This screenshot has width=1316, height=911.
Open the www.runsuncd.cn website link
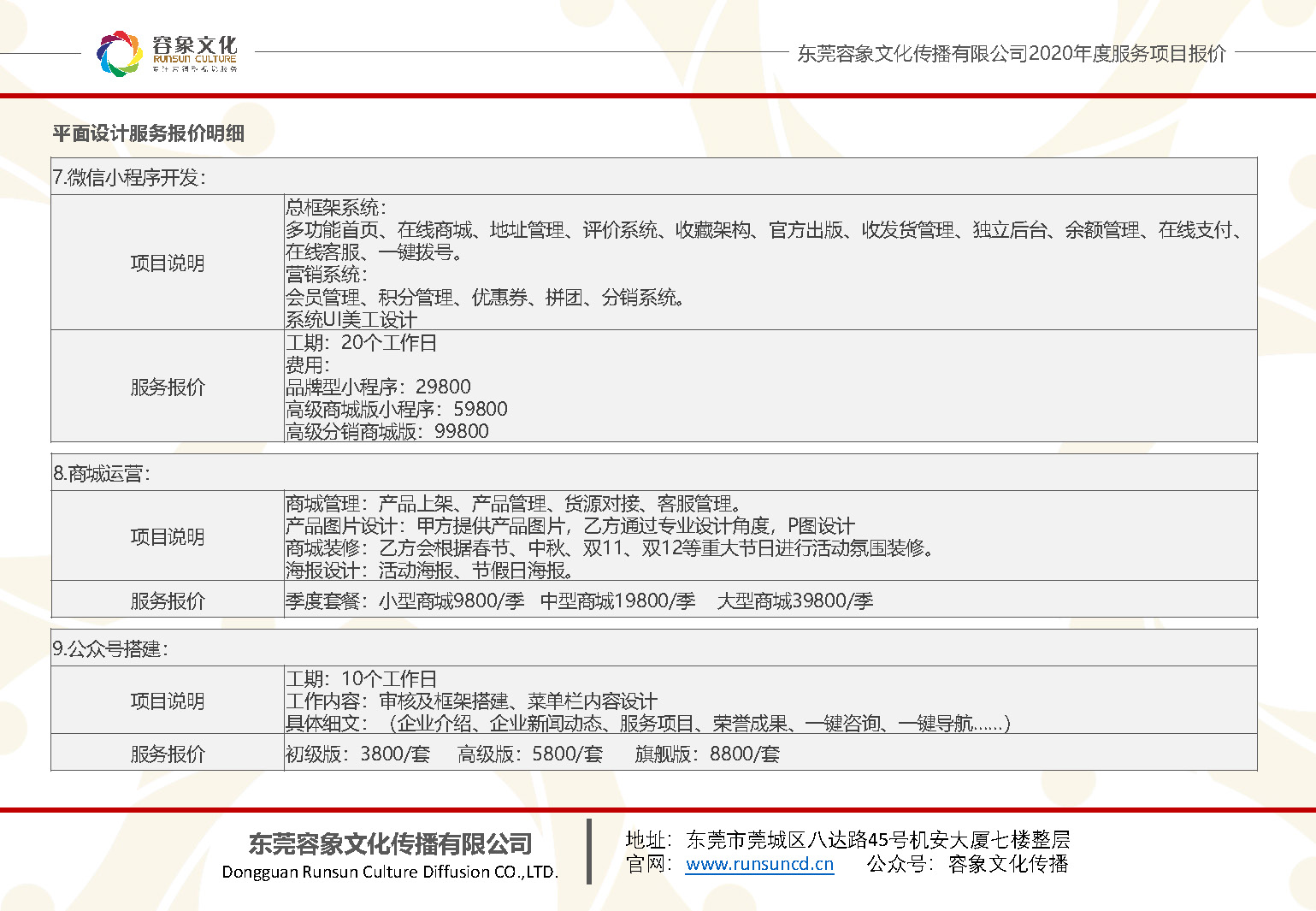(759, 864)
